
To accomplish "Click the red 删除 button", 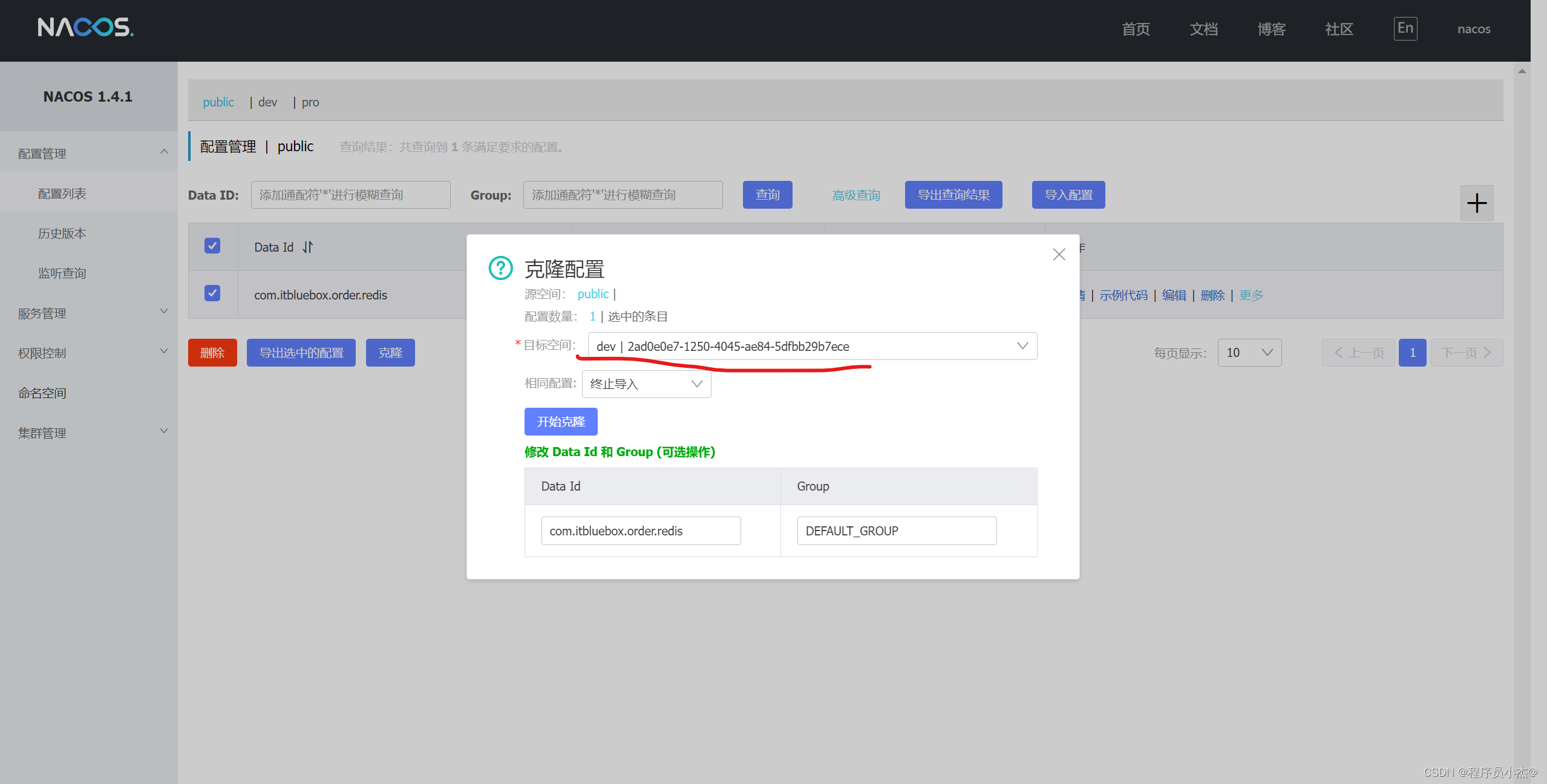I will click(212, 353).
